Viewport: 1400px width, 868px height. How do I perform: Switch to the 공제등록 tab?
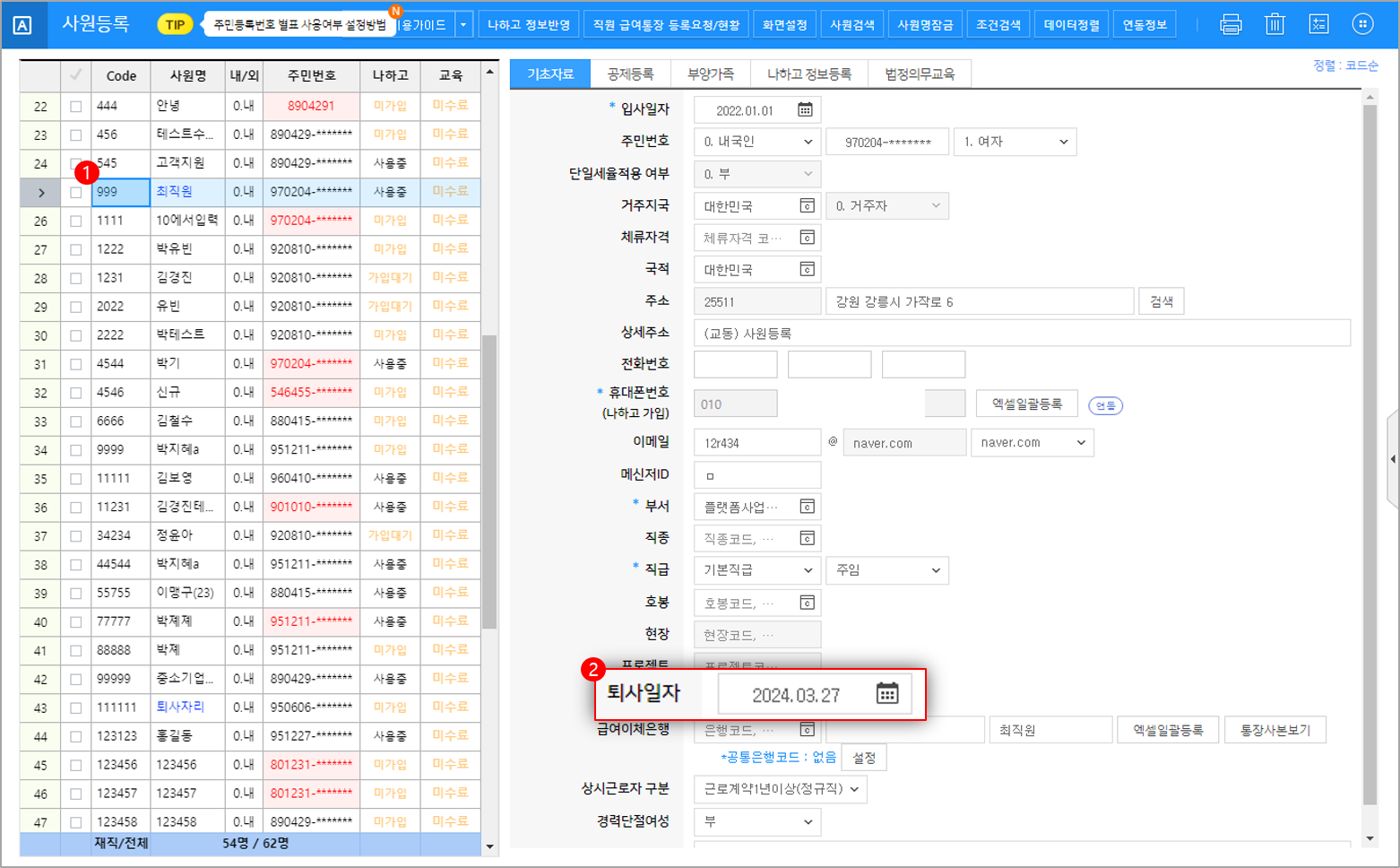(x=630, y=74)
